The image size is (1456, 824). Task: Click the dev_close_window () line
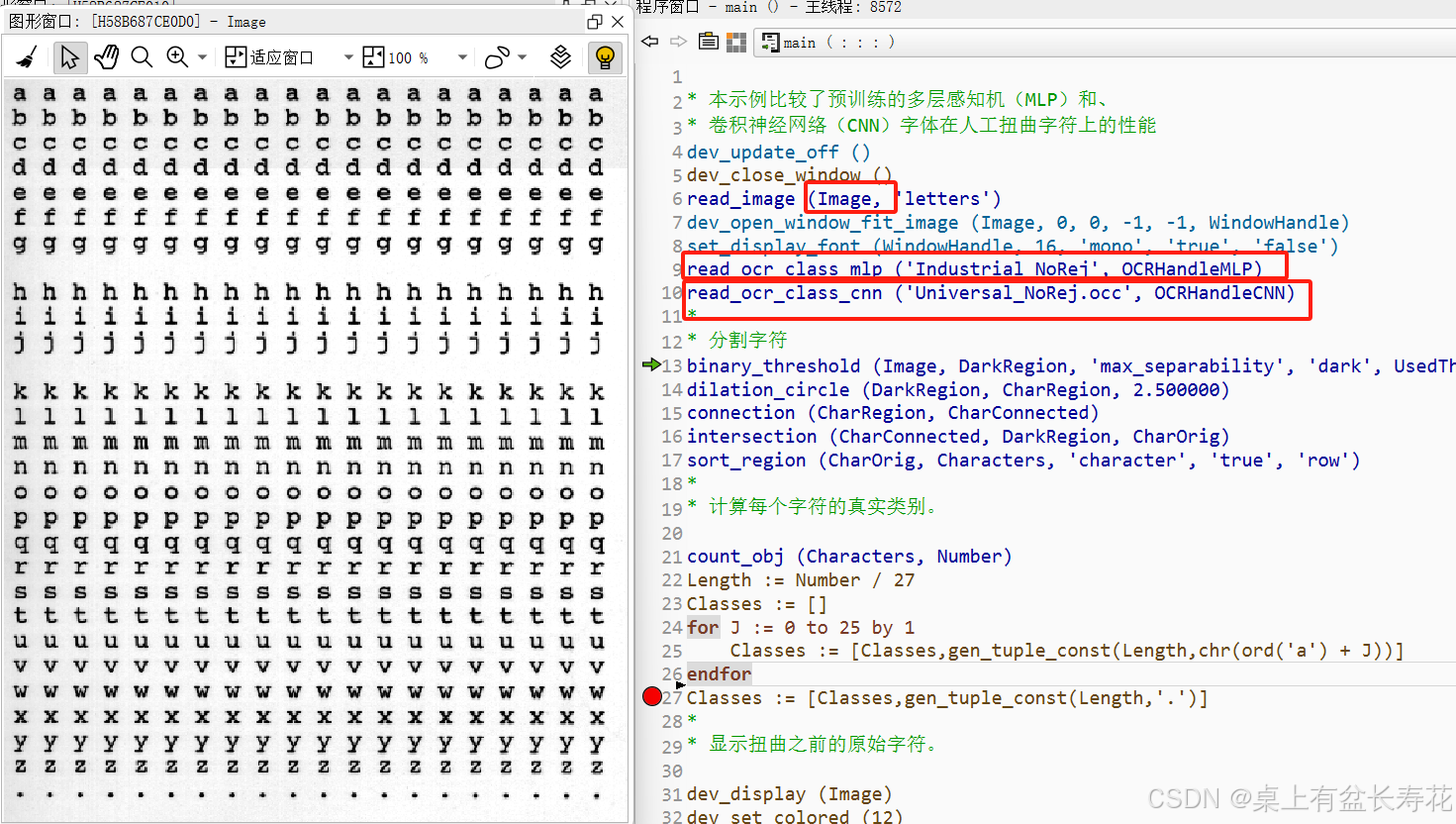pos(789,175)
